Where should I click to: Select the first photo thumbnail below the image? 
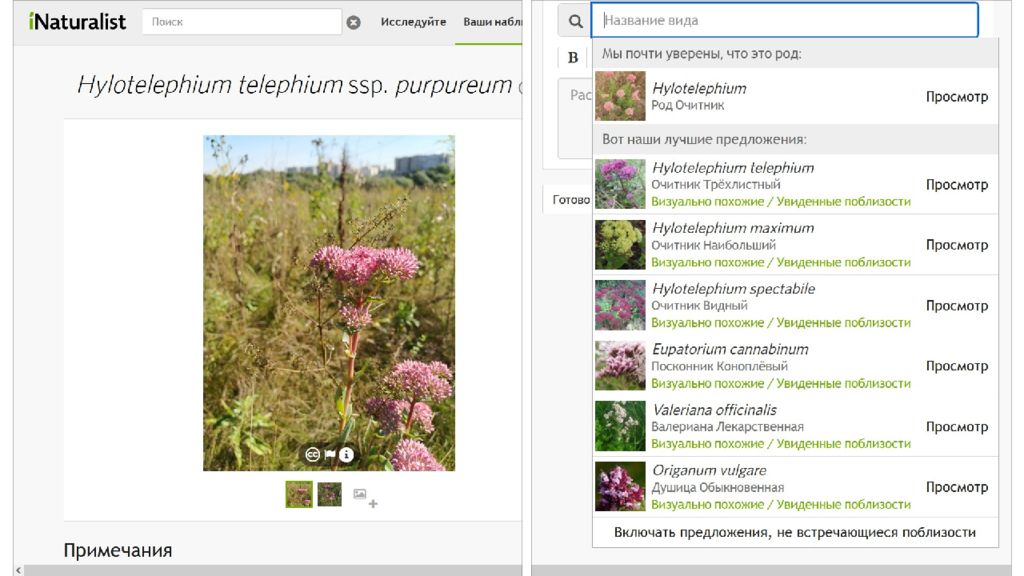click(x=299, y=494)
